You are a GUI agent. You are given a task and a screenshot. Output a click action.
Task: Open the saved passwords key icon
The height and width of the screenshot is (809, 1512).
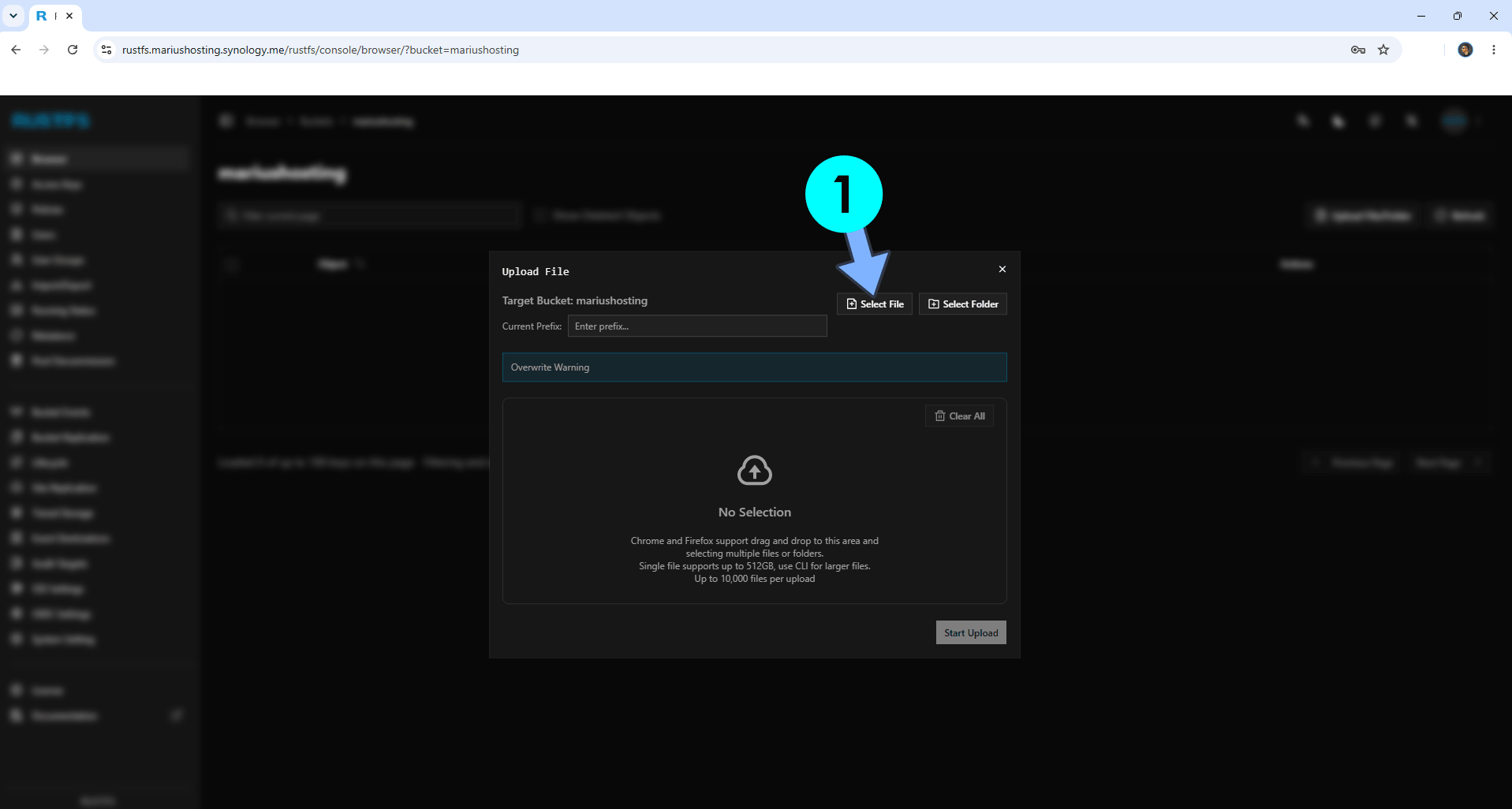pos(1357,50)
